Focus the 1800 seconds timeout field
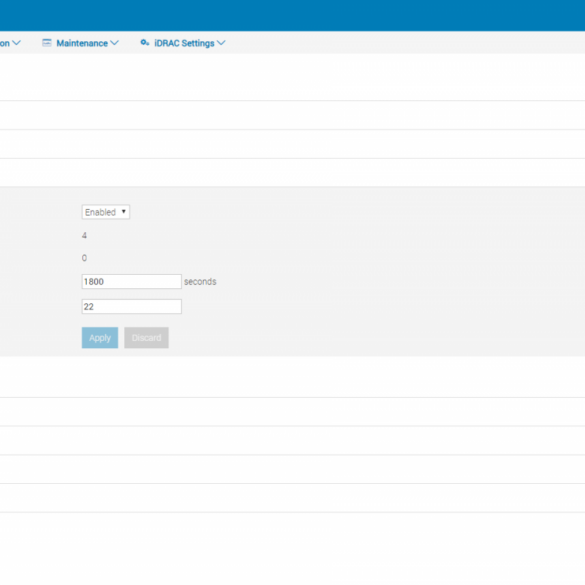The width and height of the screenshot is (585, 585). tap(132, 281)
